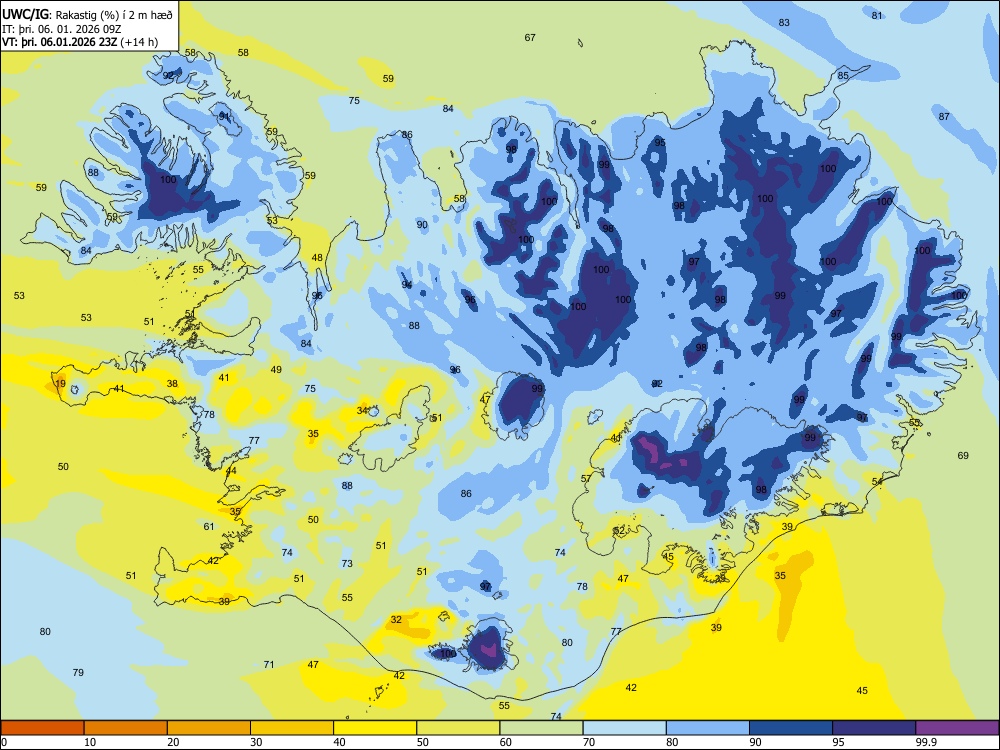1000x750 pixels.
Task: Click the map value '34'
Action: (362, 410)
